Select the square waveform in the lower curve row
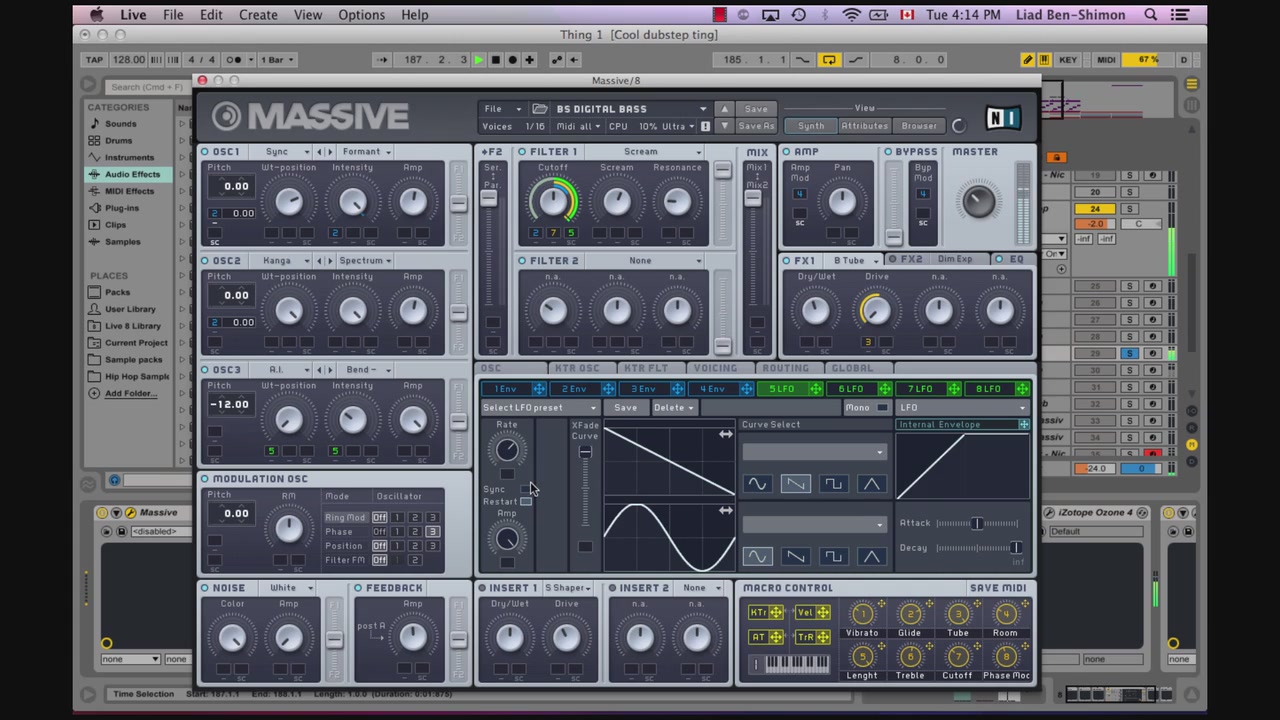1280x720 pixels. pyautogui.click(x=833, y=556)
